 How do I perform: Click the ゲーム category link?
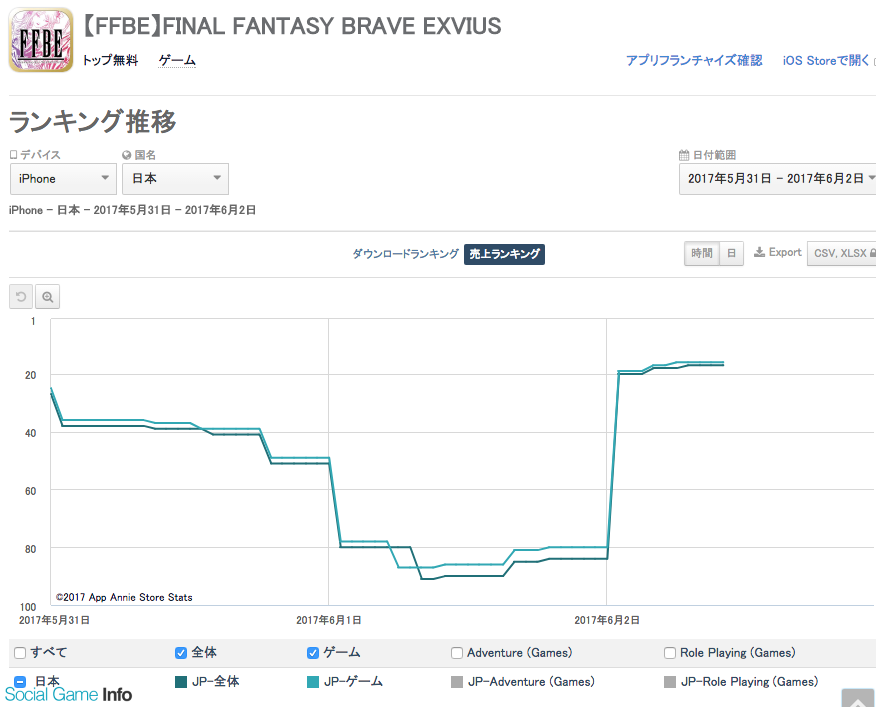pos(177,60)
